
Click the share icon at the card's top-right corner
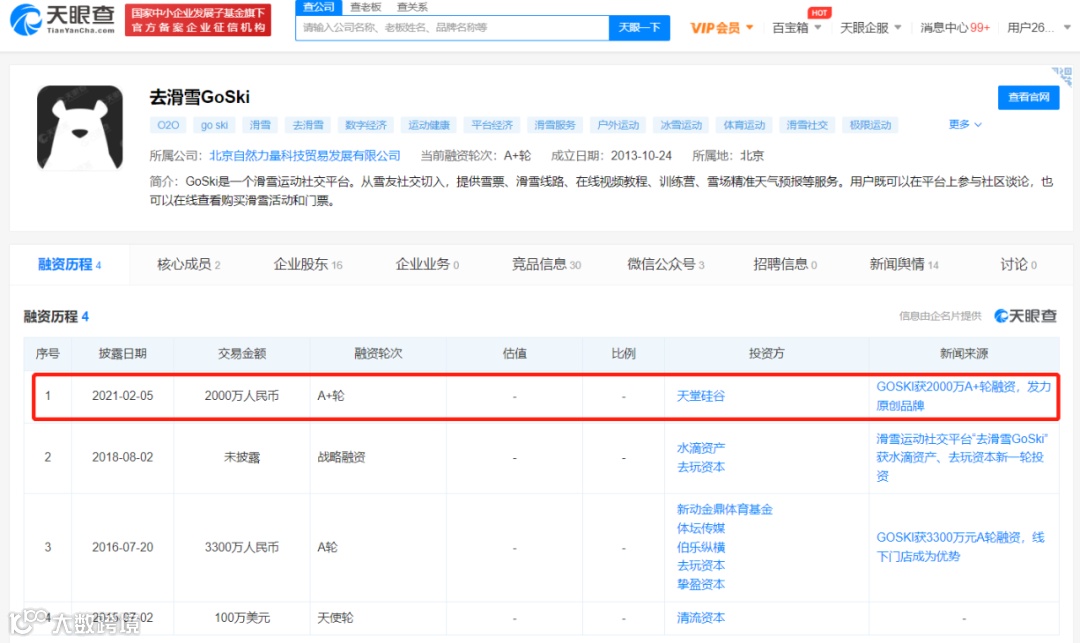pos(1062,75)
